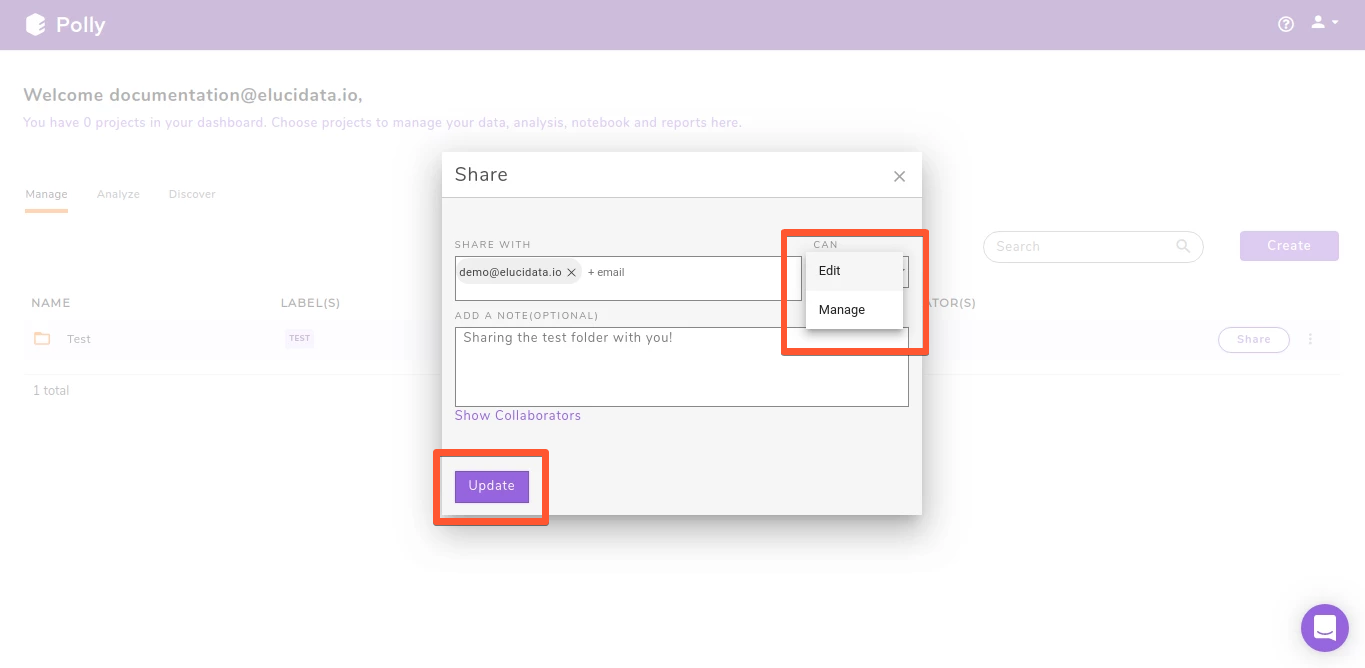The image size is (1365, 668).
Task: Click the Show Collaborators link
Action: pos(517,415)
